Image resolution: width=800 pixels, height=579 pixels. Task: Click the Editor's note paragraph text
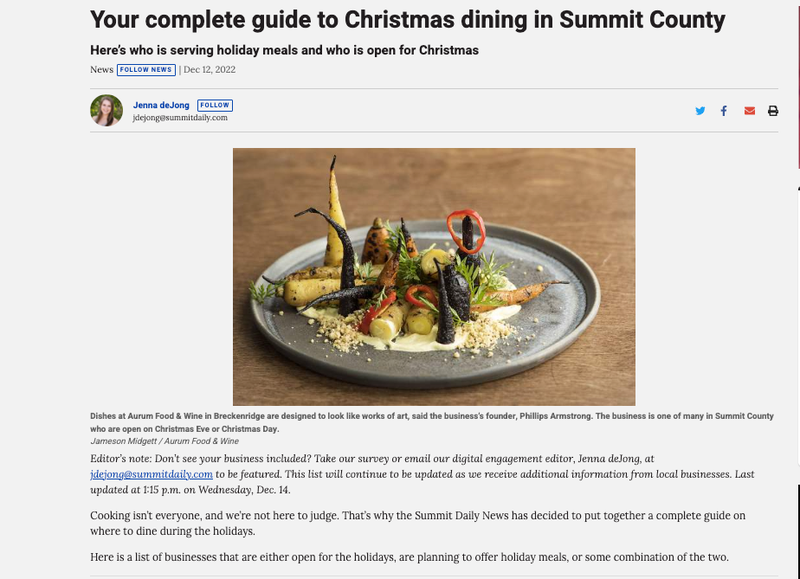pyautogui.click(x=422, y=474)
